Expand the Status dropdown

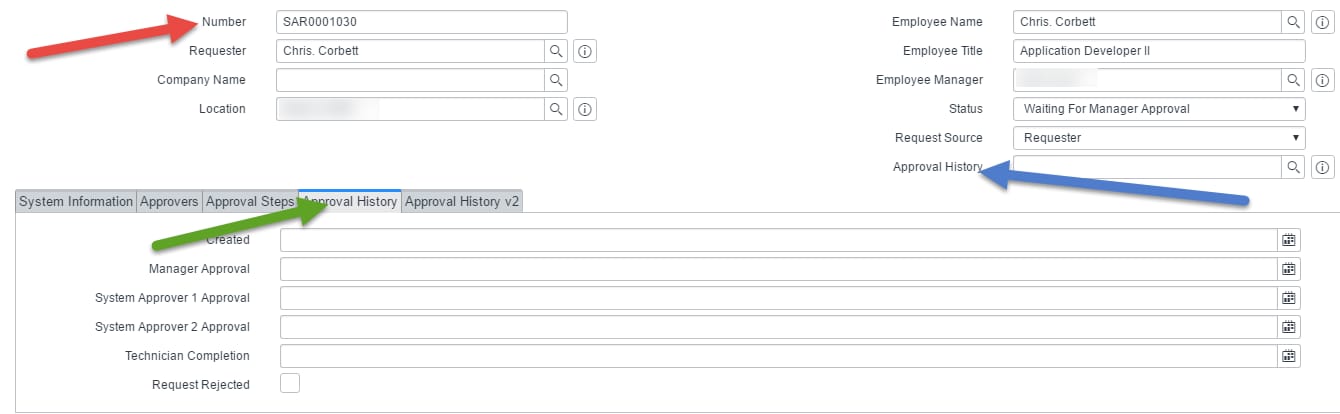(1159, 109)
